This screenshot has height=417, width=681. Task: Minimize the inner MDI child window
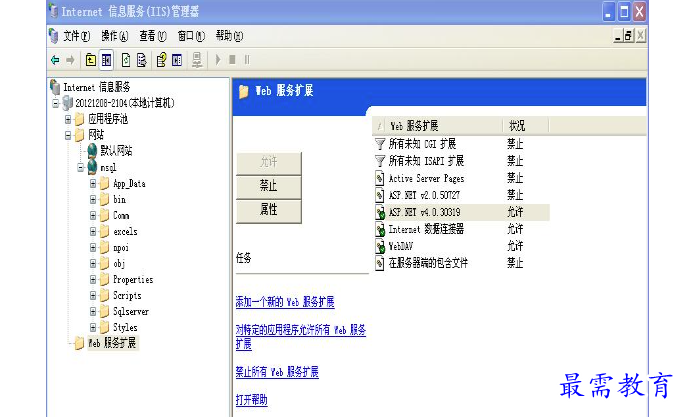point(617,36)
